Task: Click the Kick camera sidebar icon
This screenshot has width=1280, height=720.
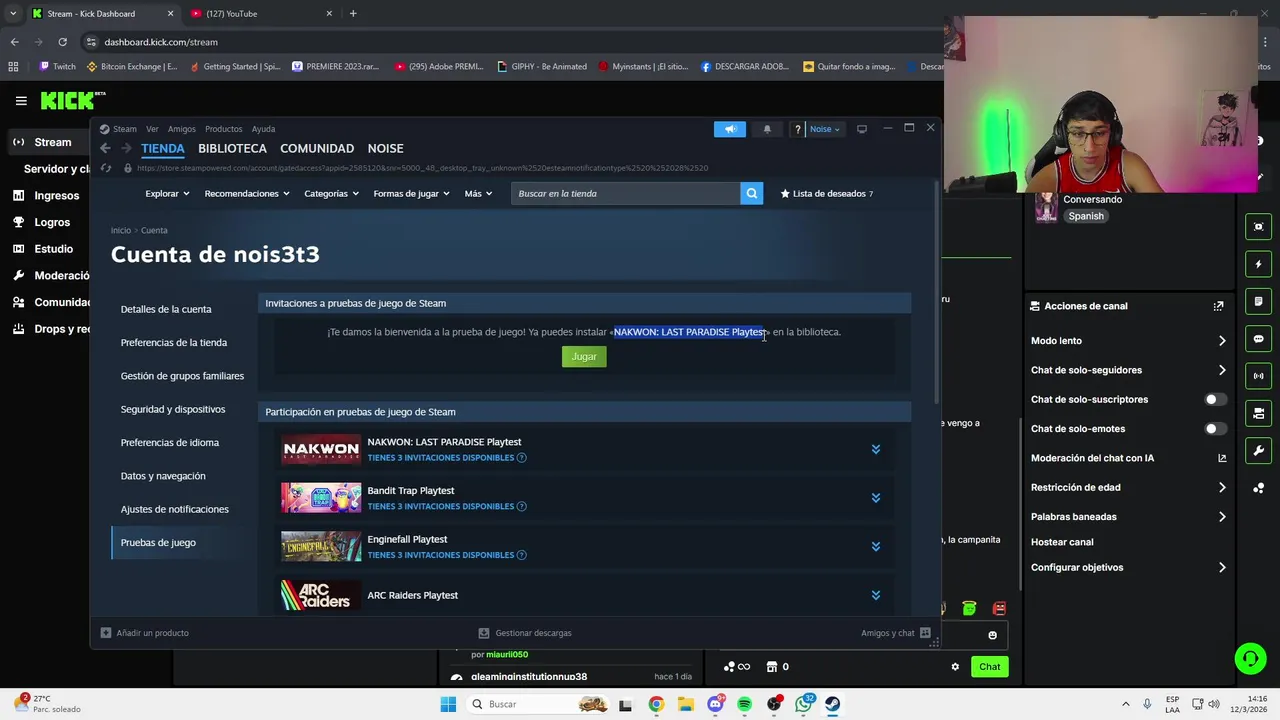Action: point(1259,413)
